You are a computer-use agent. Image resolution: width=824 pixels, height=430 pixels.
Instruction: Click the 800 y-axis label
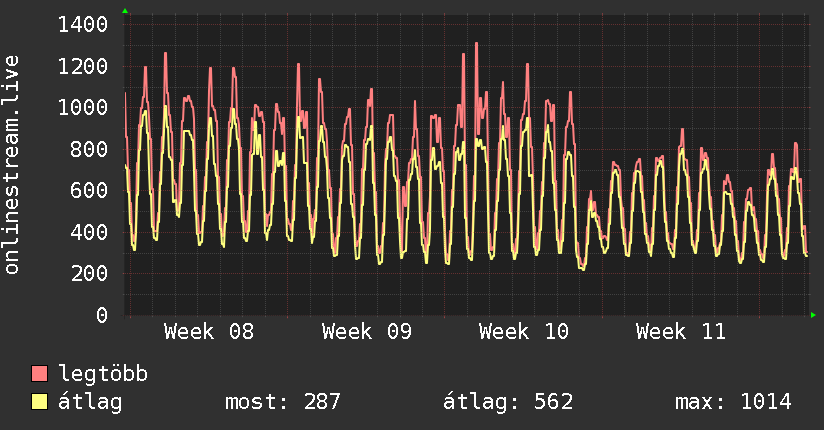tap(89, 149)
